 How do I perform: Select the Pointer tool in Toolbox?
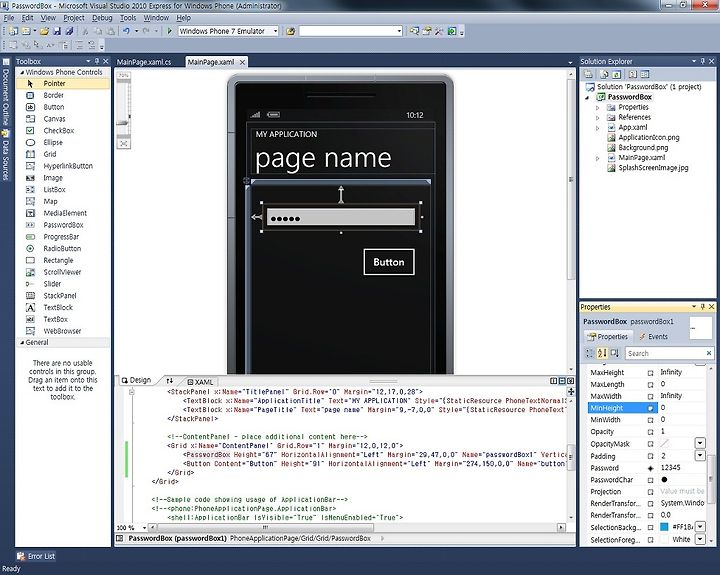pyautogui.click(x=63, y=83)
